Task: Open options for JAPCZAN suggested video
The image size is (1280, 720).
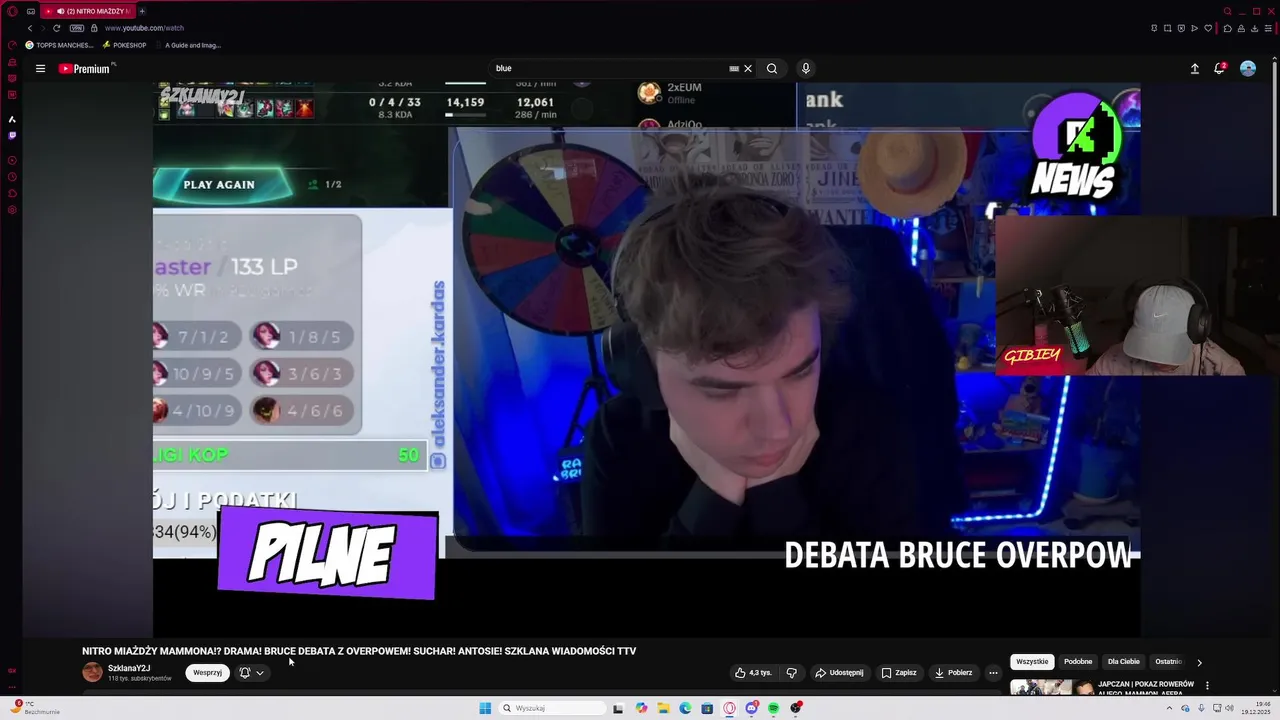Action: [x=1207, y=686]
